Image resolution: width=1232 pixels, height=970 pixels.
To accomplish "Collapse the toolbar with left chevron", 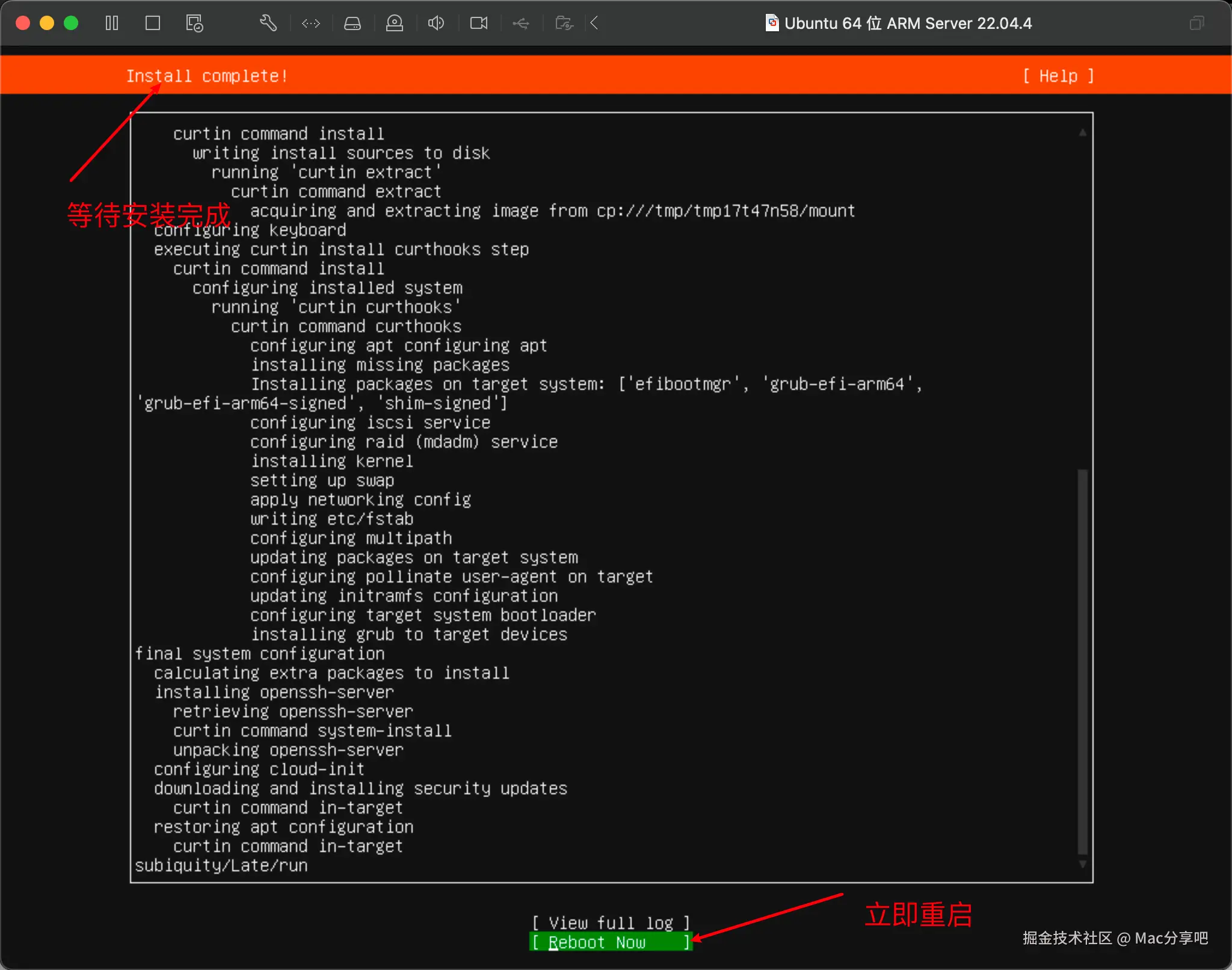I will (594, 23).
